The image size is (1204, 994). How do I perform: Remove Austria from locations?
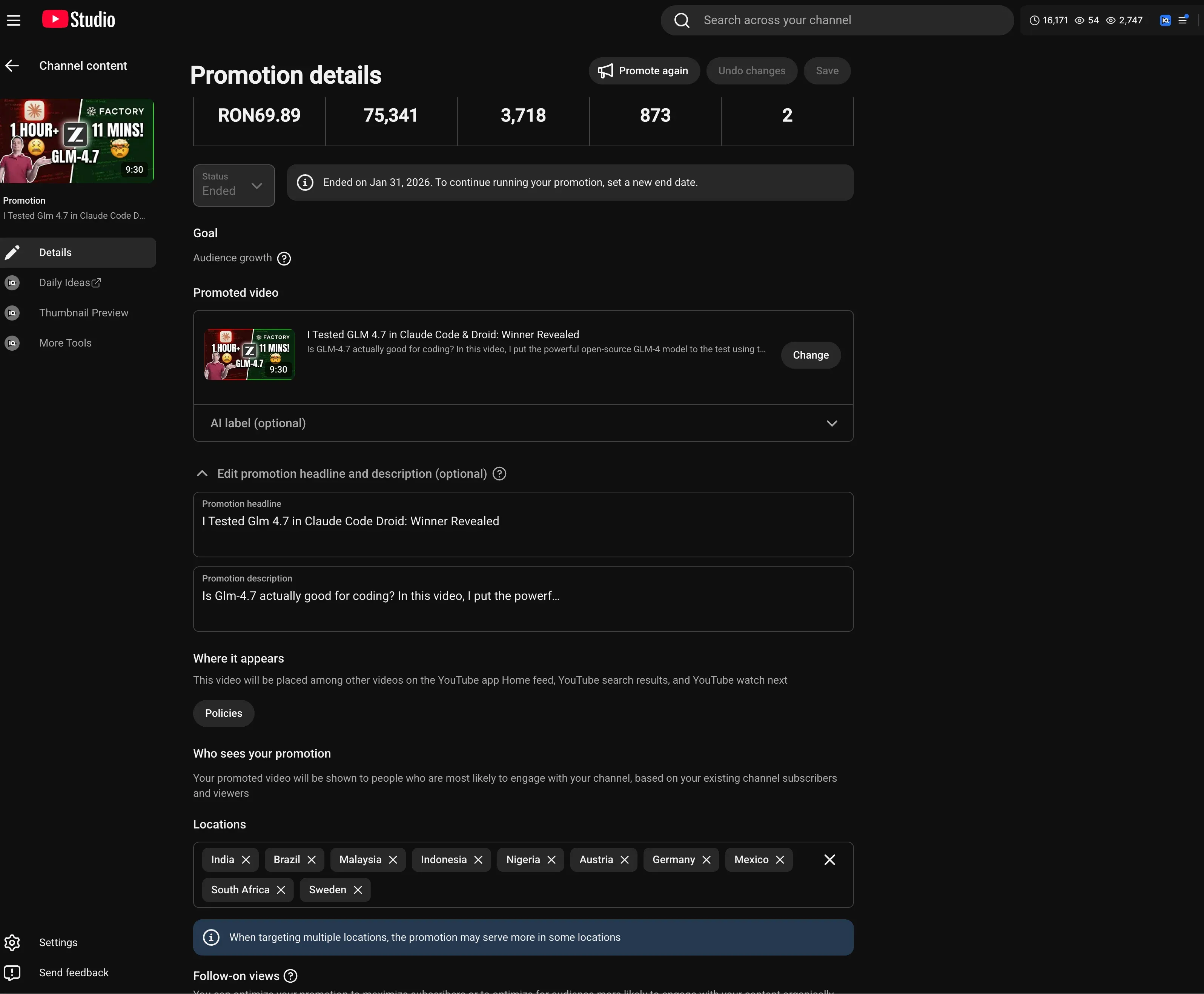[x=625, y=860]
